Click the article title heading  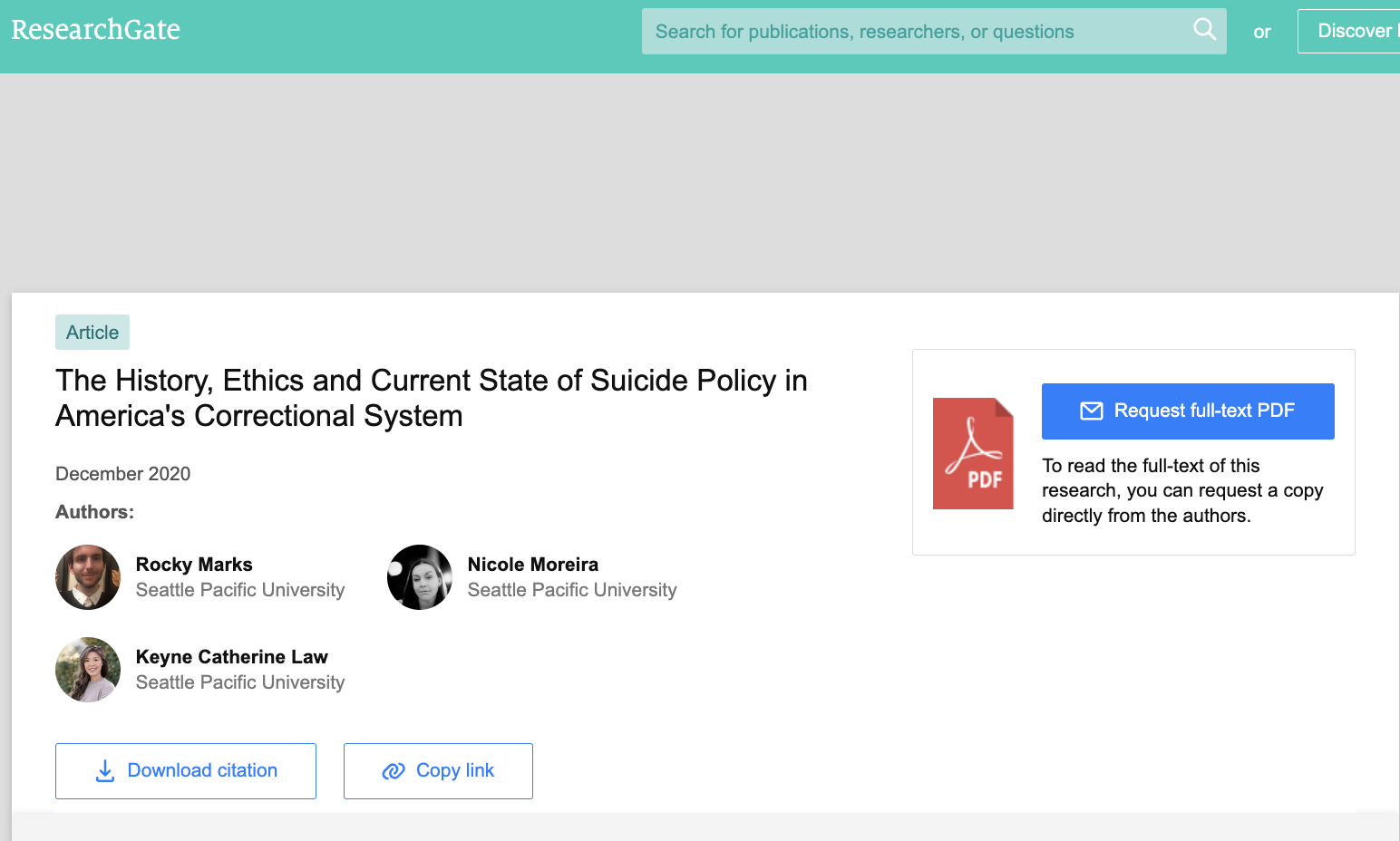point(432,398)
